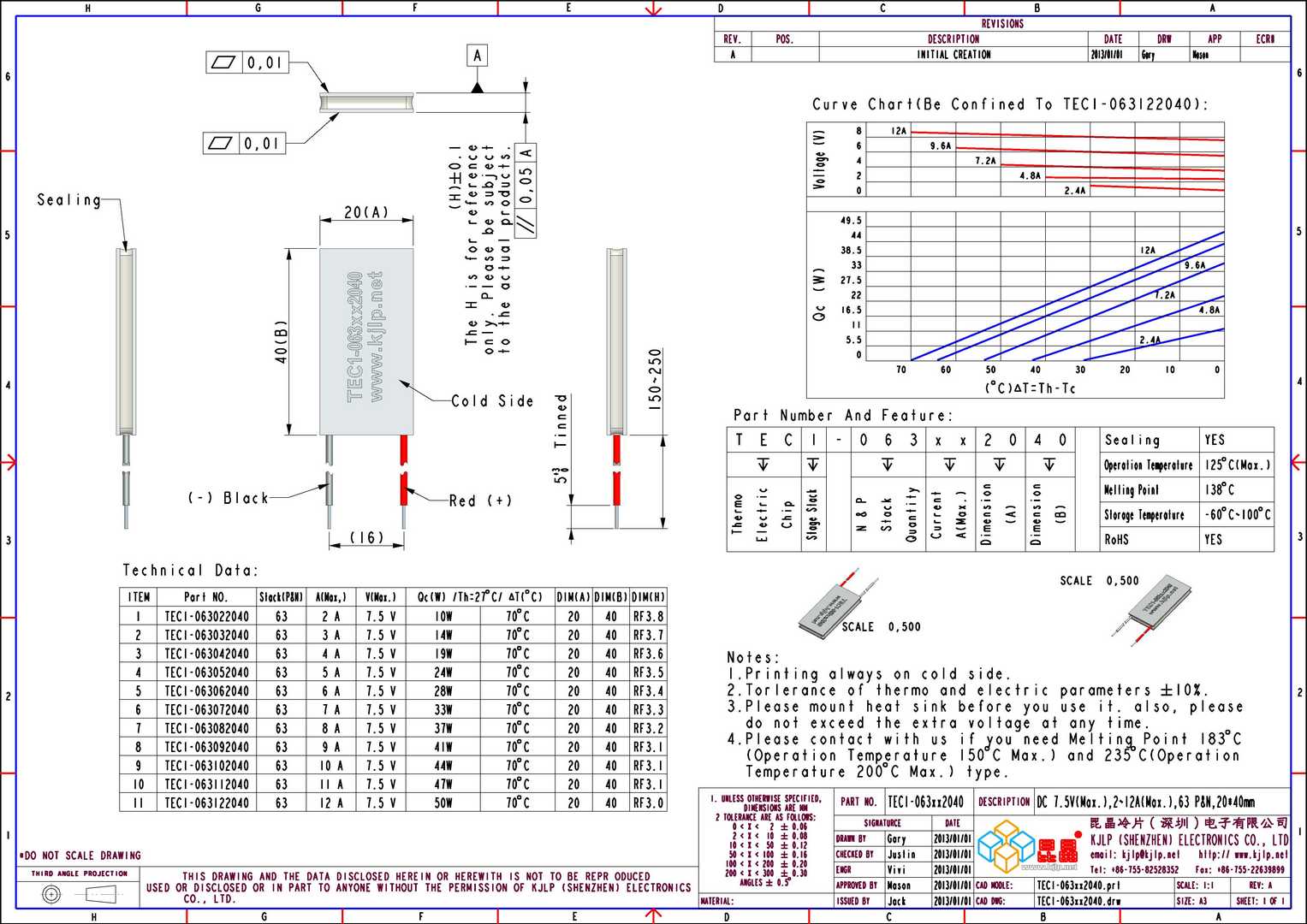Open the kjlp@kjlp.net email link

(1133, 855)
